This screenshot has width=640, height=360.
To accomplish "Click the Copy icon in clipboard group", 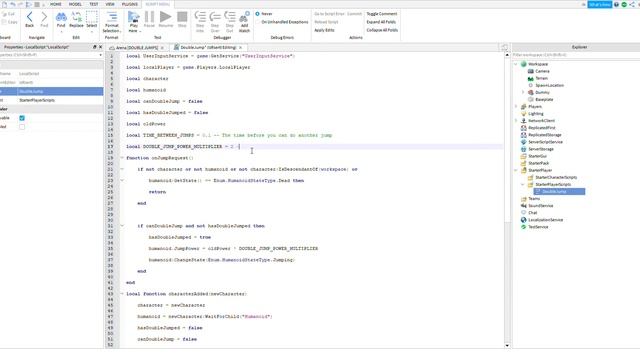I will pyautogui.click(x=4, y=22).
